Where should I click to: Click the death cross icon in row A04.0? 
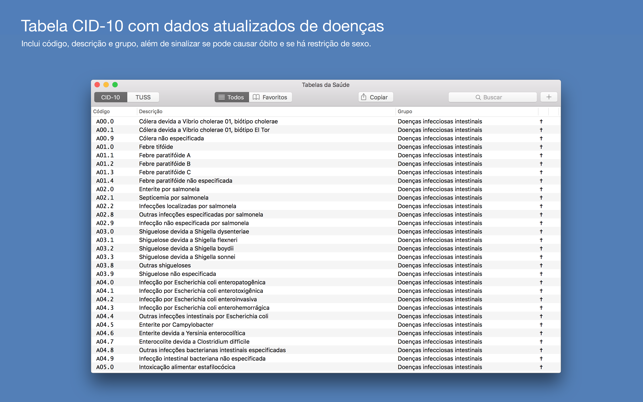(541, 282)
